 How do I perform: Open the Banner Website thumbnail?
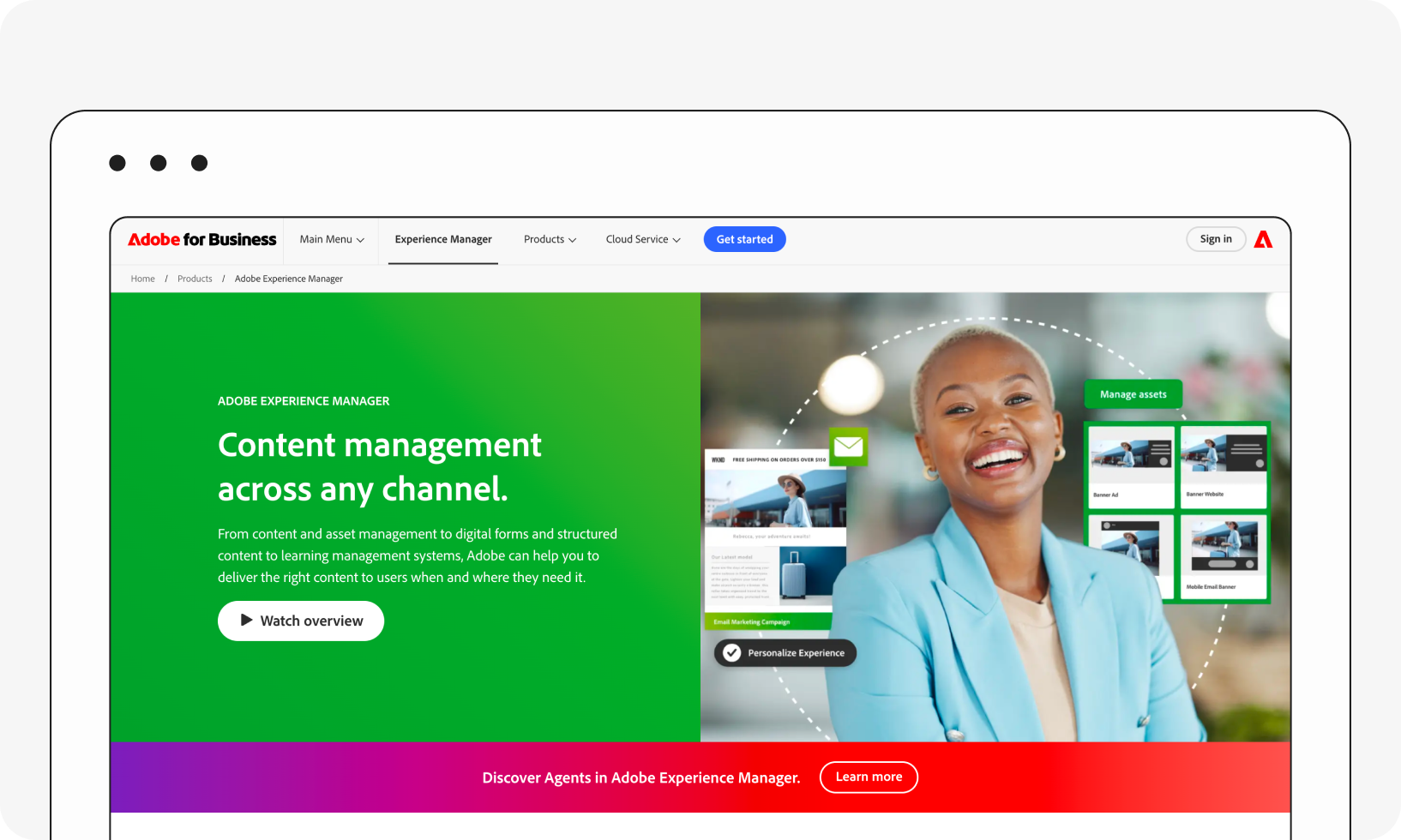point(1224,467)
